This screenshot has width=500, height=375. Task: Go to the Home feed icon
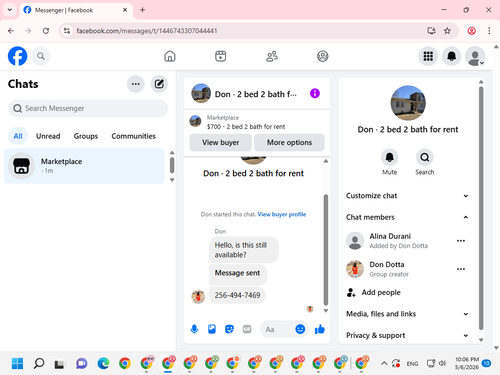coord(170,56)
